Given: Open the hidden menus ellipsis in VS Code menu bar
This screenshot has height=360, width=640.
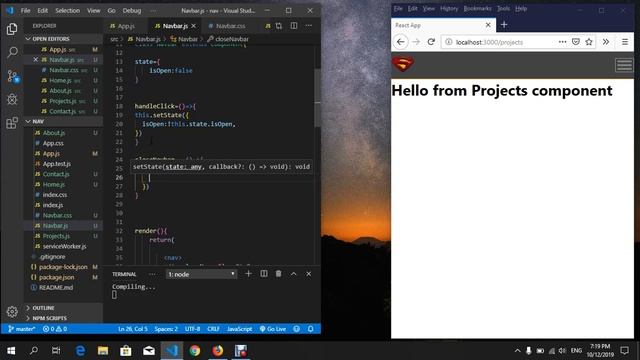Looking at the screenshot, I should 153,11.
